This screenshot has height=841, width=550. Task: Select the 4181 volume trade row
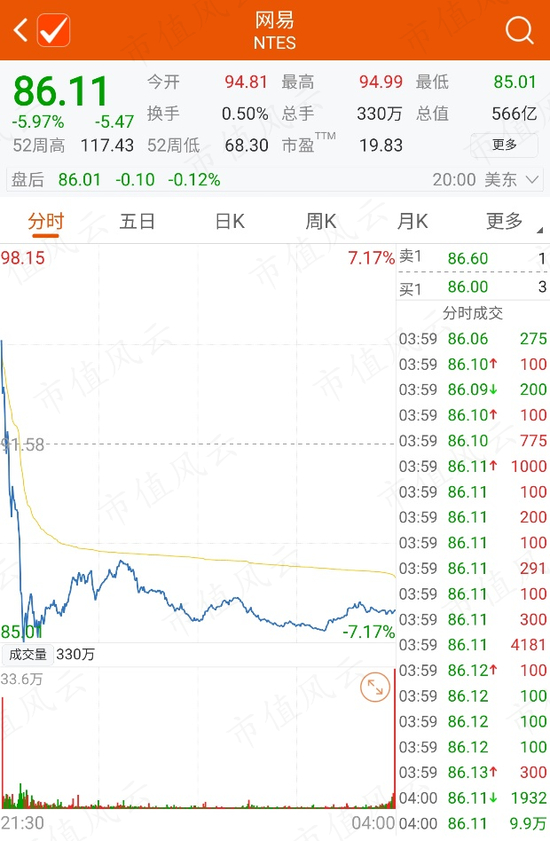click(473, 645)
